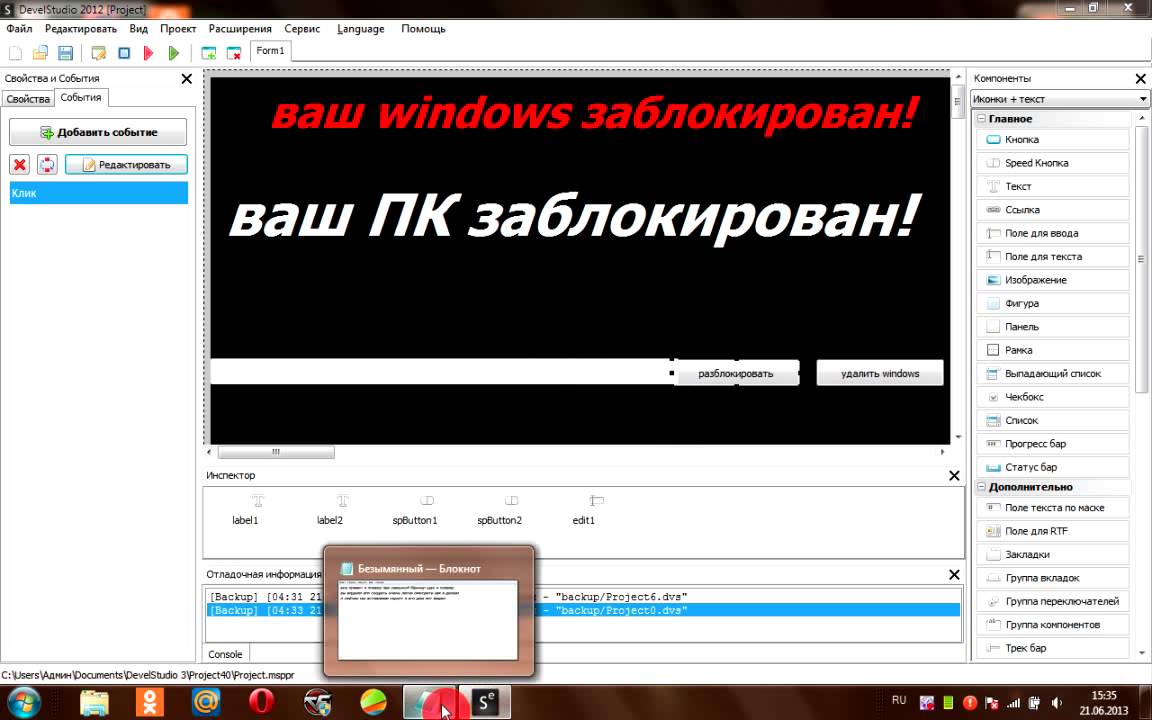
Task: Select edit1 in the Inspector
Action: click(x=584, y=510)
